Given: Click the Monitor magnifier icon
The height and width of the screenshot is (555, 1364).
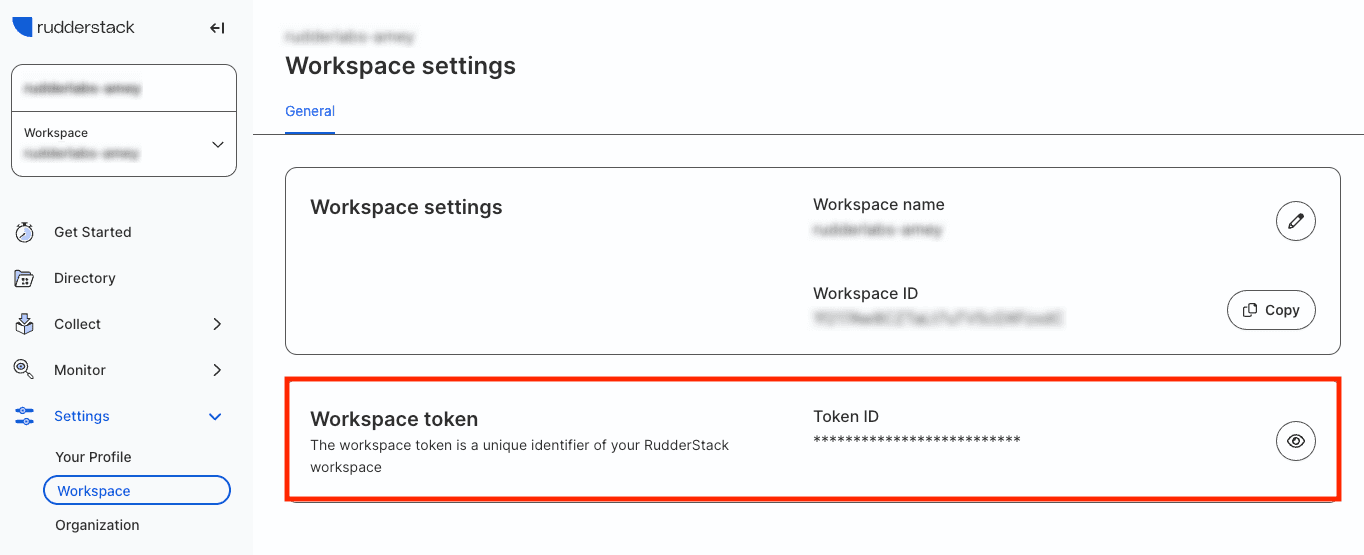Looking at the screenshot, I should click(25, 370).
